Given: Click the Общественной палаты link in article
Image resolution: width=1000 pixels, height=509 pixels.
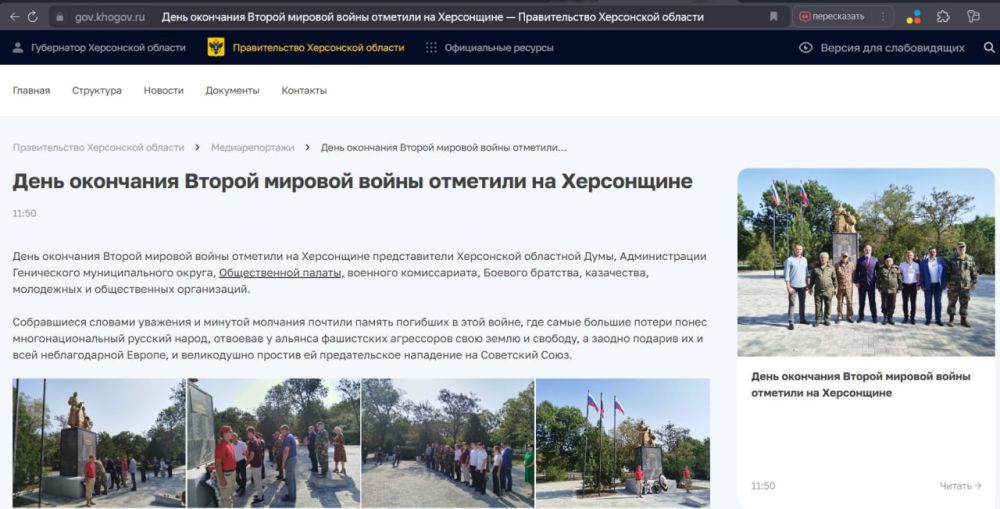Looking at the screenshot, I should click(x=281, y=273).
